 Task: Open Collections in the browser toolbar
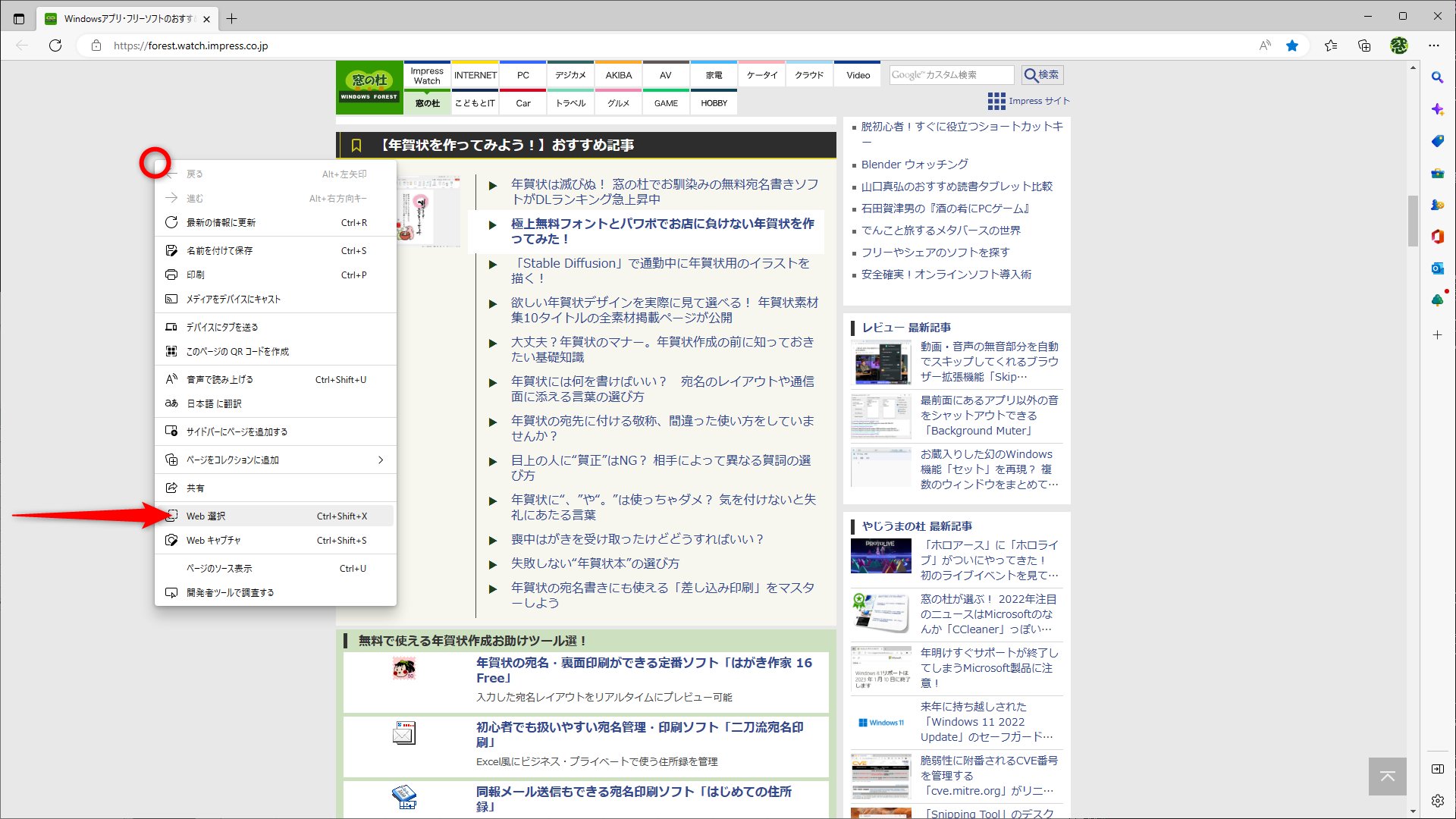pyautogui.click(x=1365, y=45)
